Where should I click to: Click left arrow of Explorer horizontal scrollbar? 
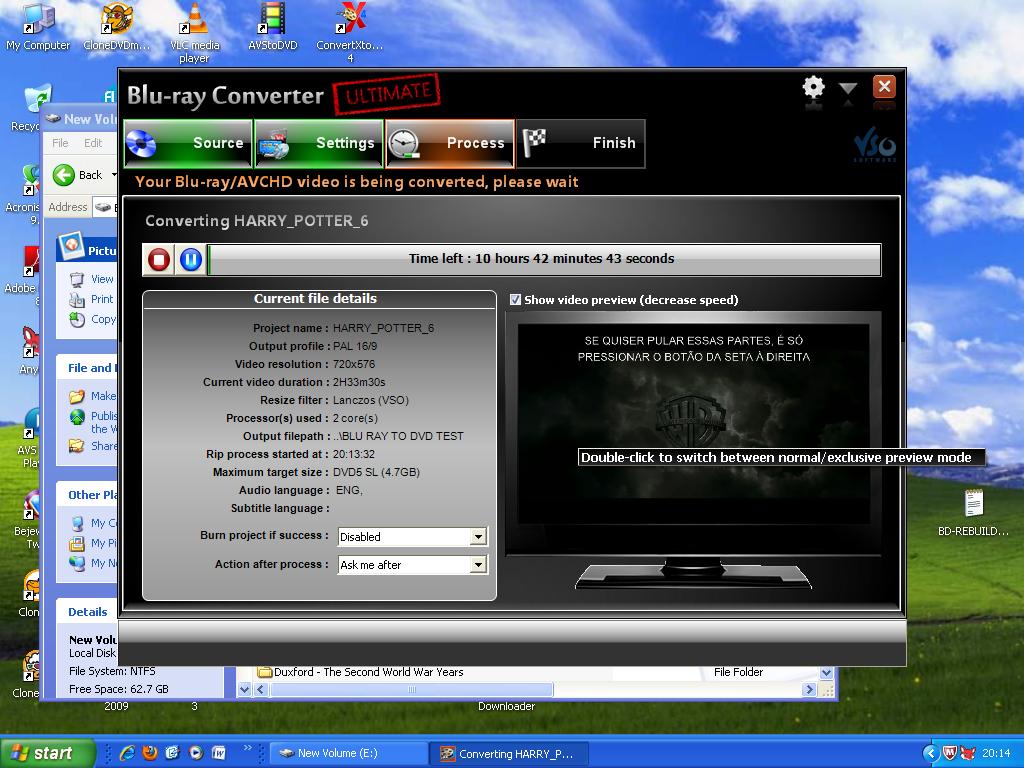pos(261,690)
